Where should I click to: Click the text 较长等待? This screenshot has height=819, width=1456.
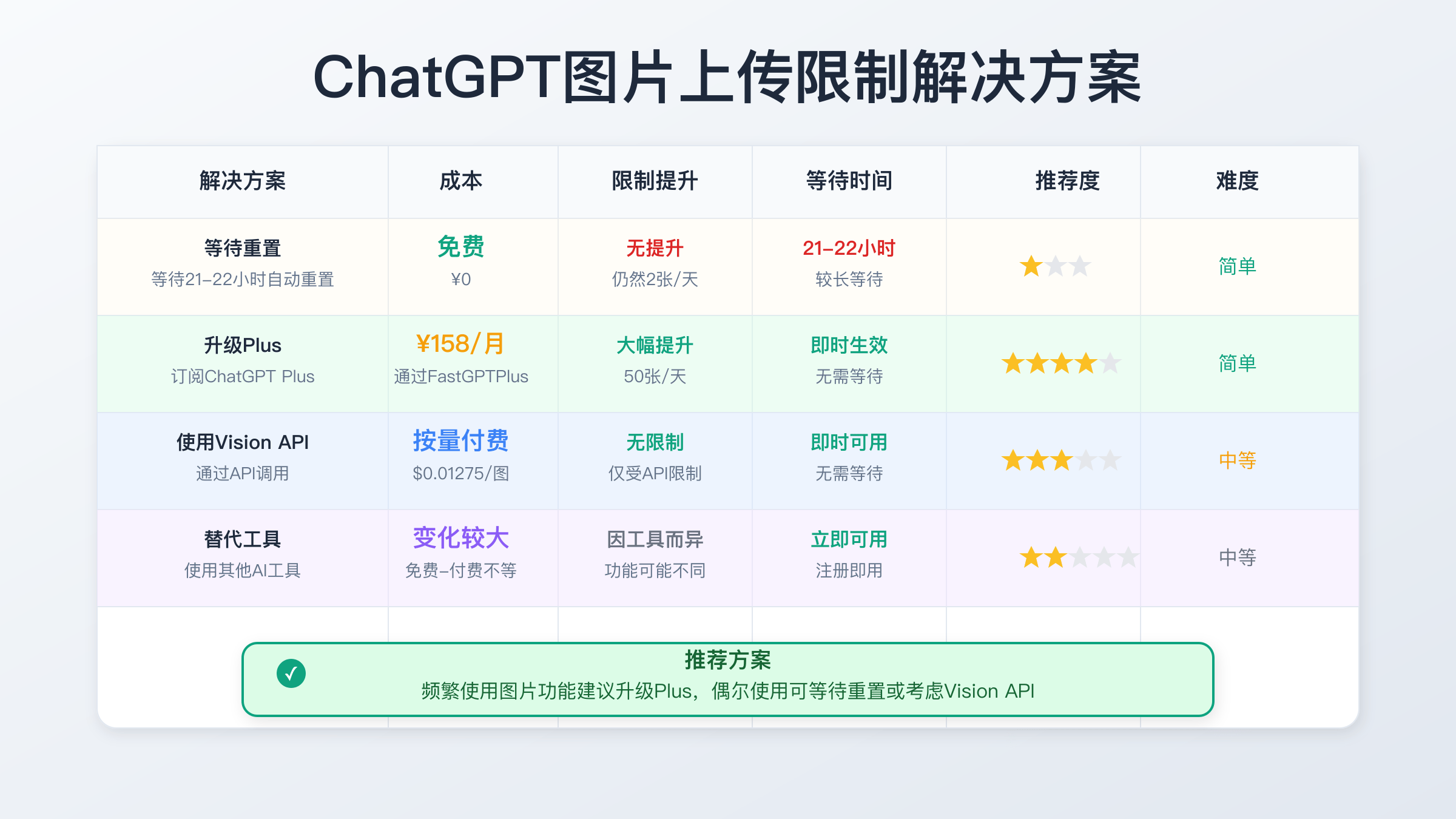[849, 279]
